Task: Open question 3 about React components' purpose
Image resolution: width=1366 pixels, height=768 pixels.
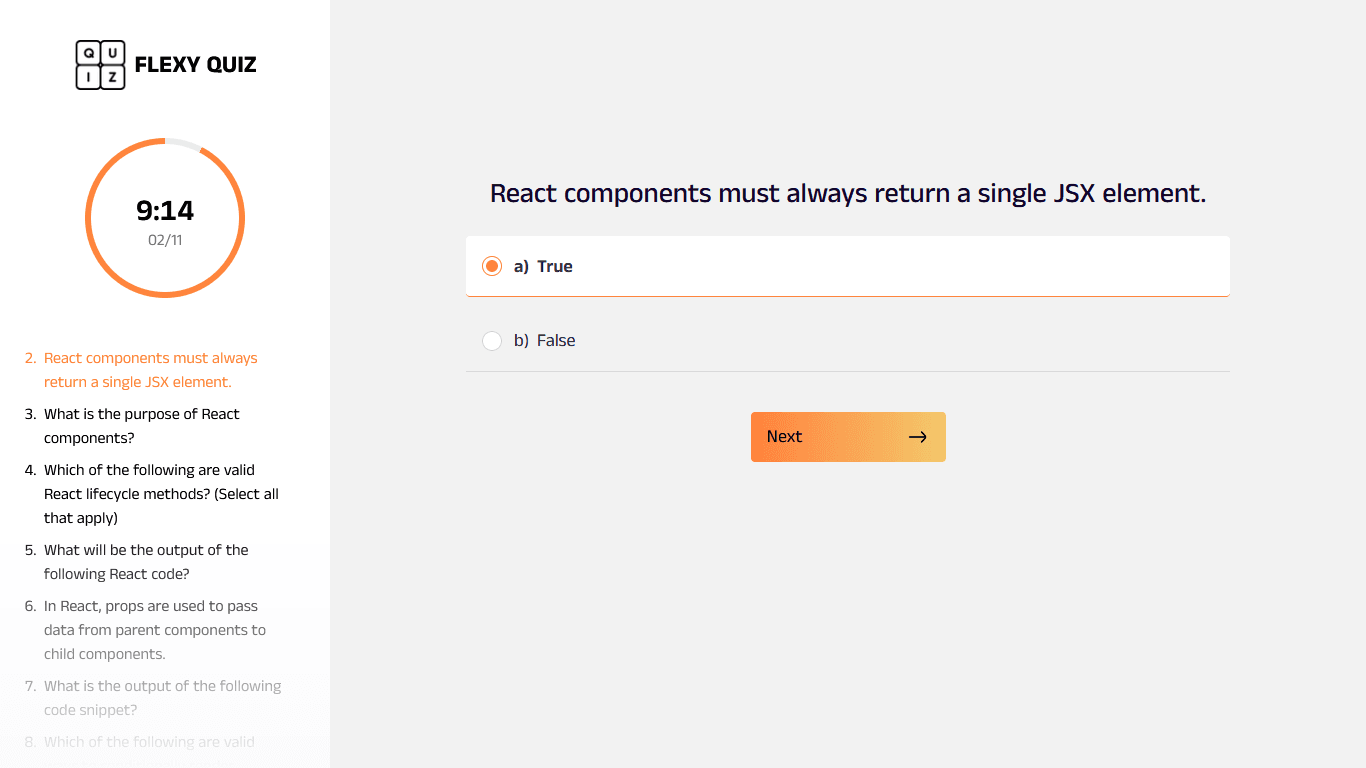Action: coord(141,425)
